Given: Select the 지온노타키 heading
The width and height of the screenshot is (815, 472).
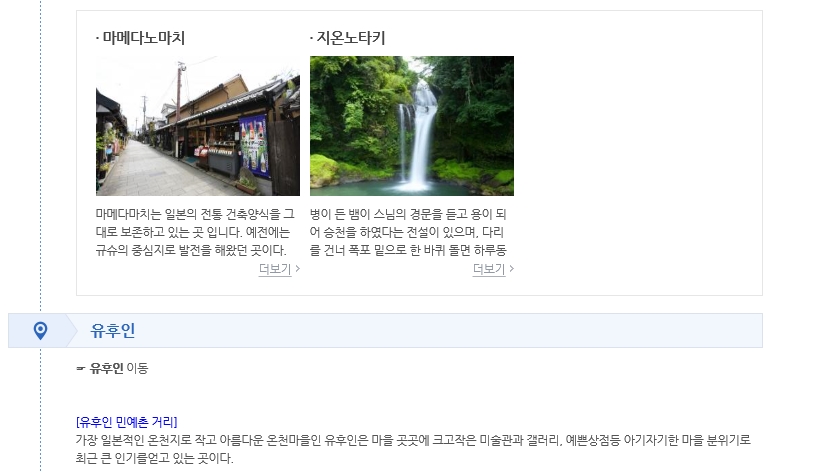Looking at the screenshot, I should tap(348, 38).
